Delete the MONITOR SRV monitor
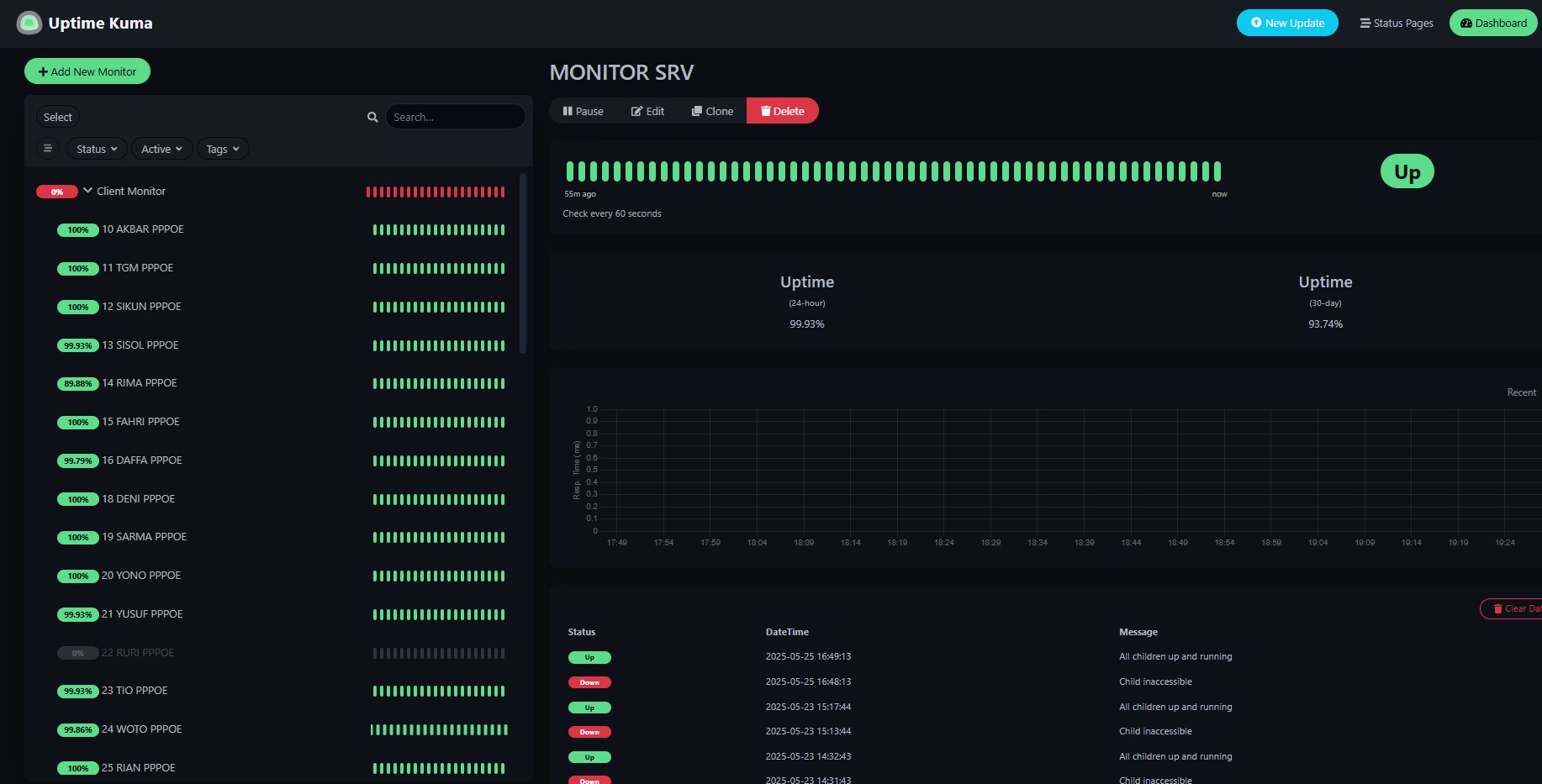Screen dimensions: 1542x784 coord(782,111)
